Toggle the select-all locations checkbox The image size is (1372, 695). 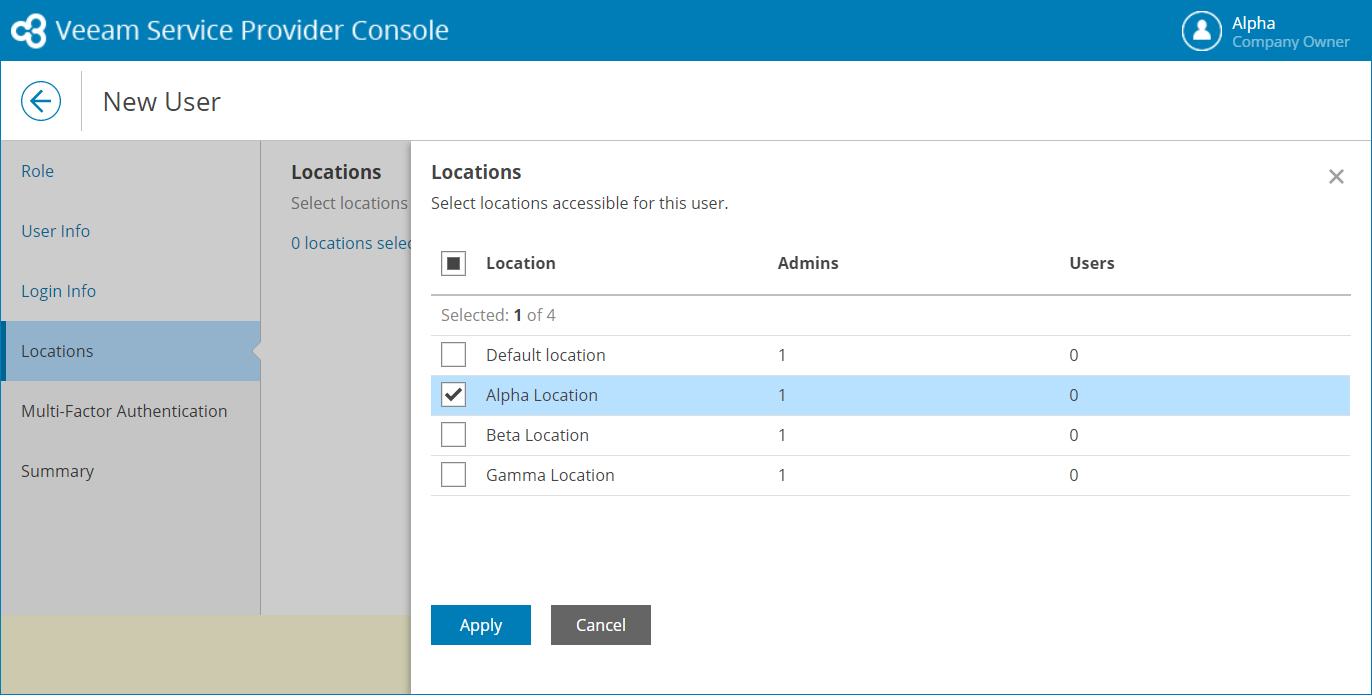tap(453, 264)
